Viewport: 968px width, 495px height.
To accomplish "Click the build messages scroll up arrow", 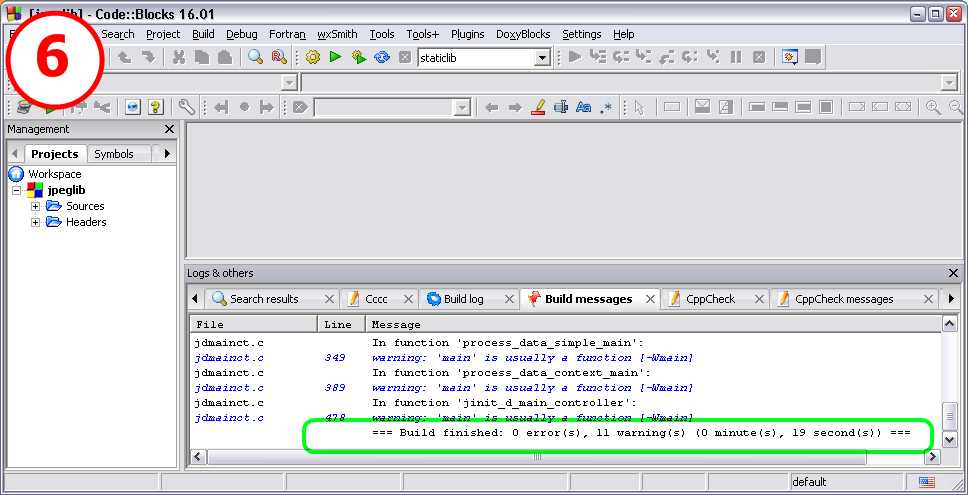I will (949, 324).
